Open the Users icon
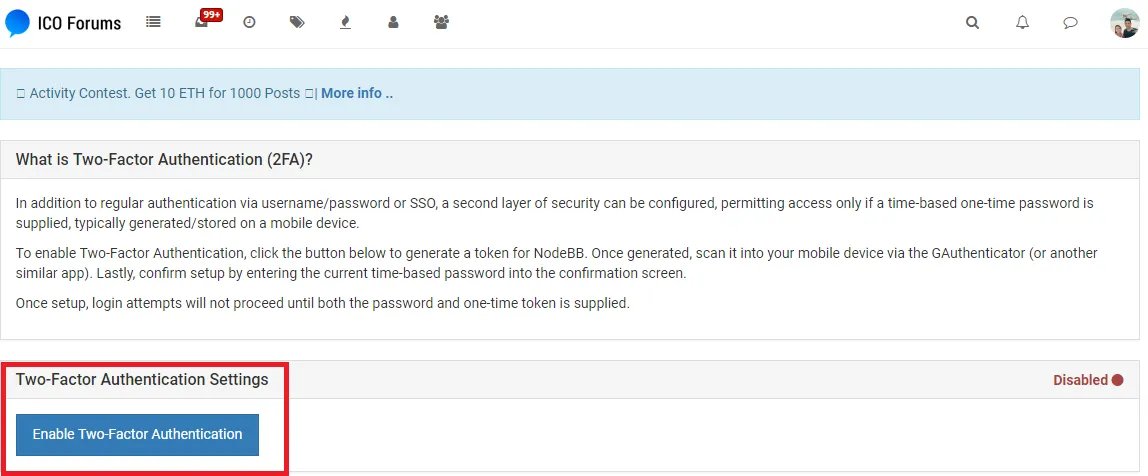 click(393, 23)
